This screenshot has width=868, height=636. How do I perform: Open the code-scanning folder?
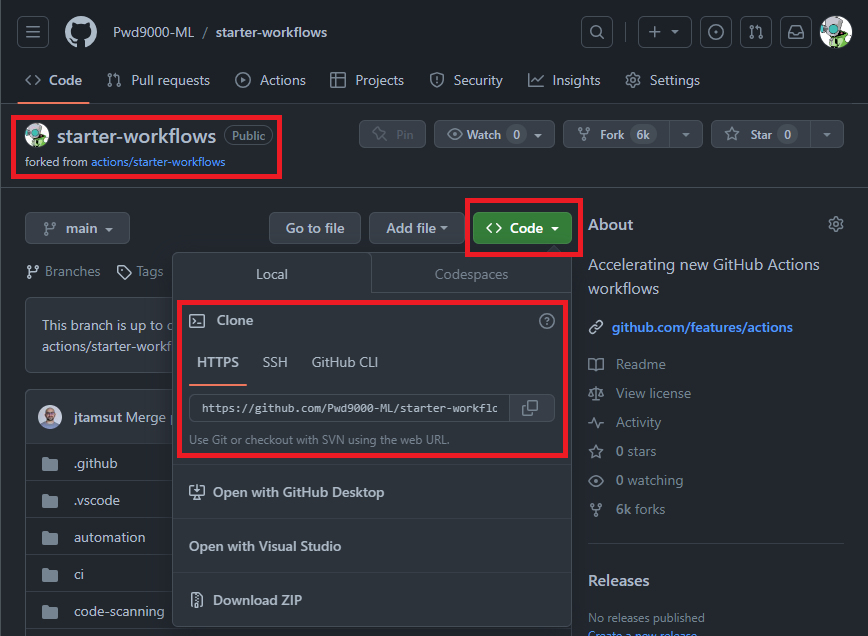coord(119,612)
